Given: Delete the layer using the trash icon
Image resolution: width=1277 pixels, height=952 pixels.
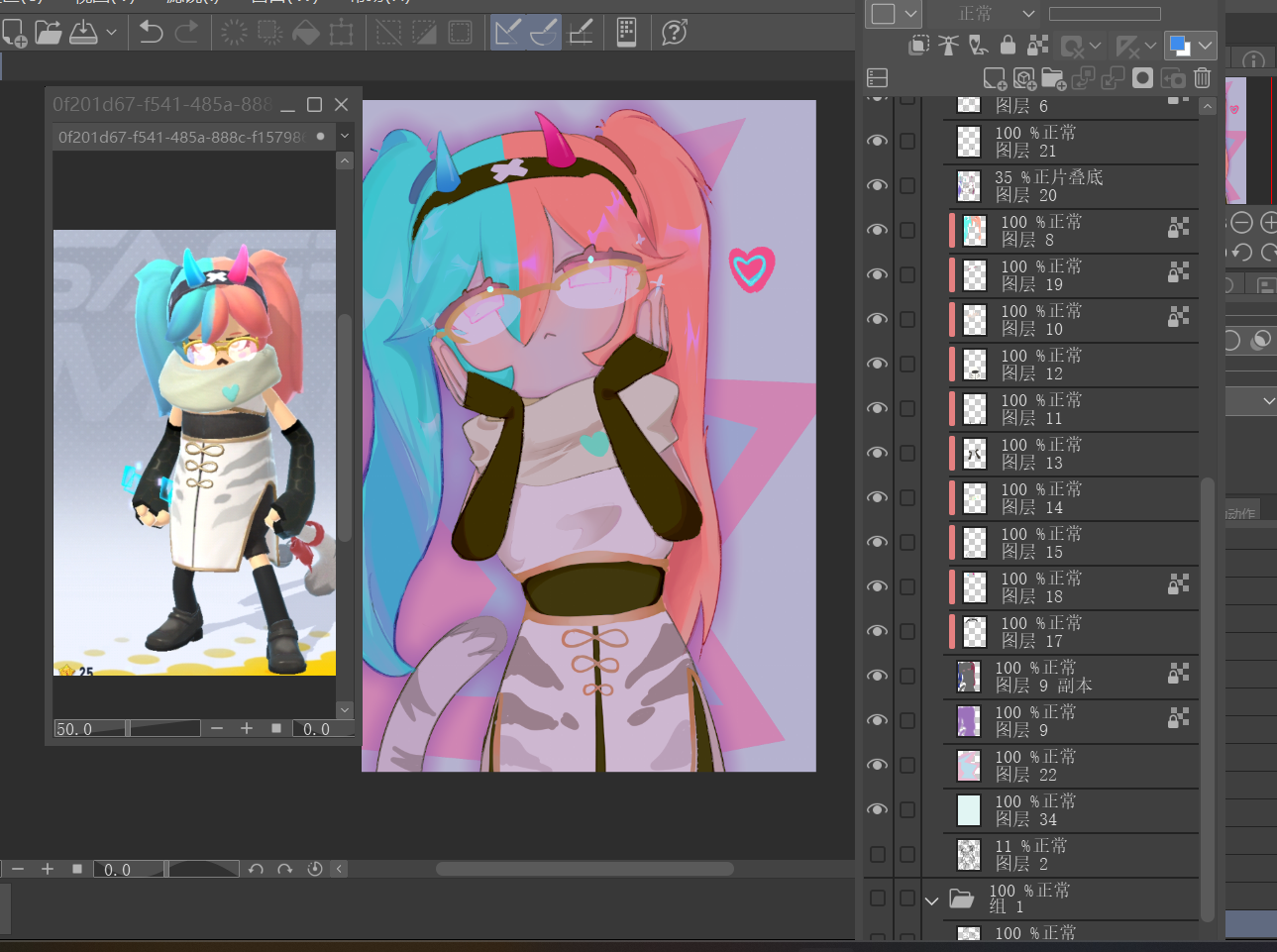Looking at the screenshot, I should click(1202, 78).
